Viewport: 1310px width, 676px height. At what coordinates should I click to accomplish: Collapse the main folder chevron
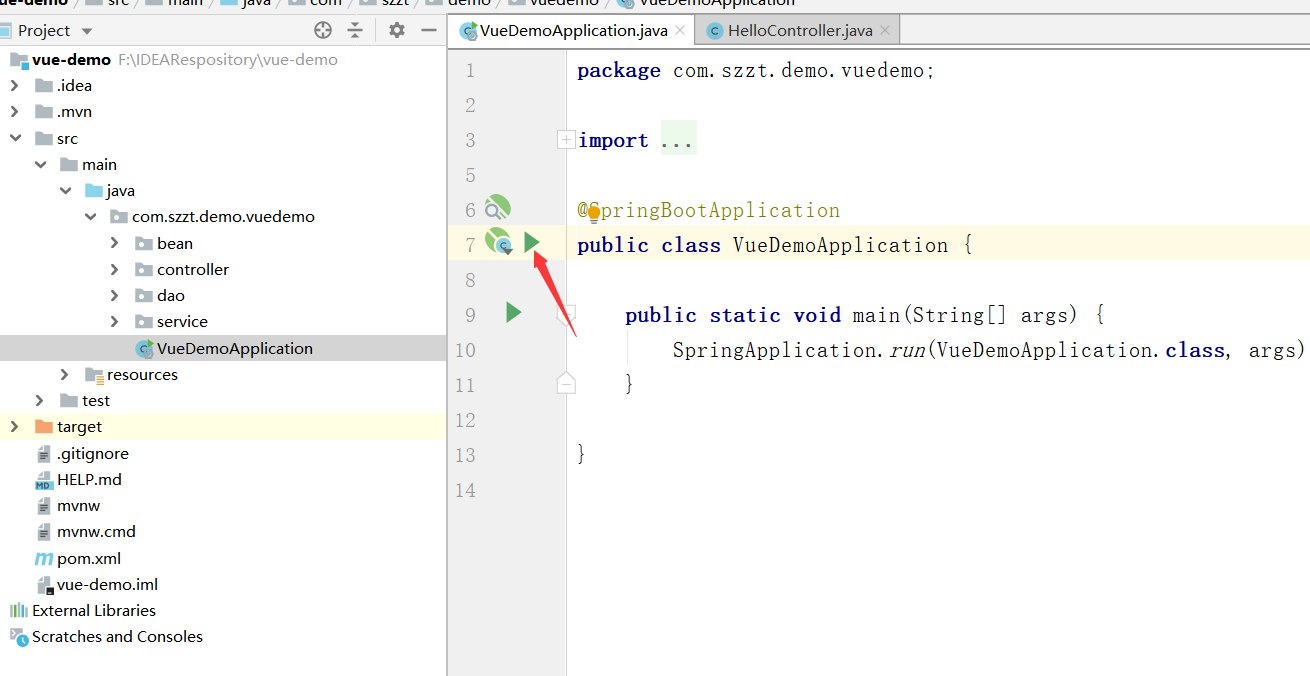click(x=40, y=165)
